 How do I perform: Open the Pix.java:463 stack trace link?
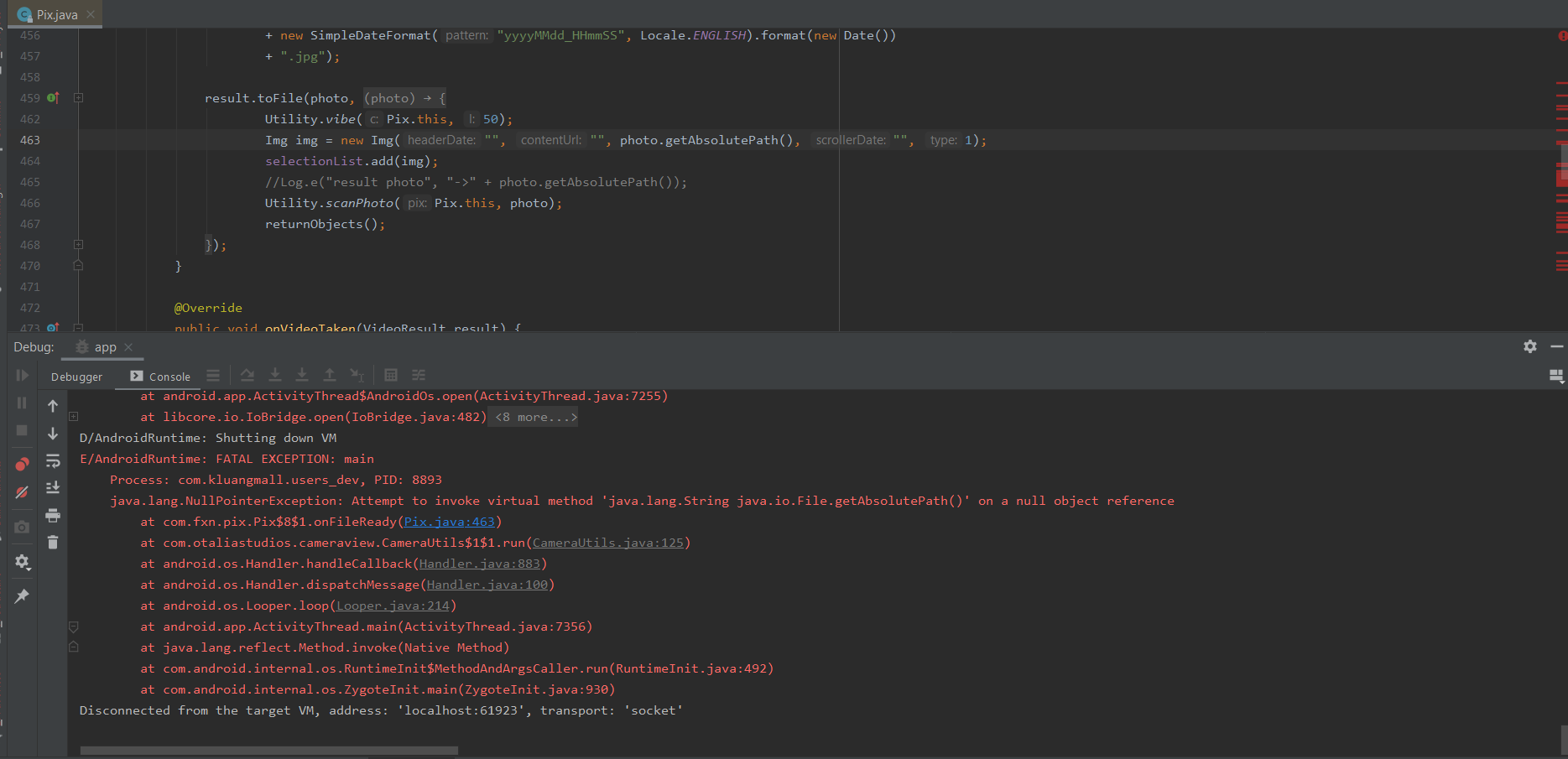coord(450,522)
